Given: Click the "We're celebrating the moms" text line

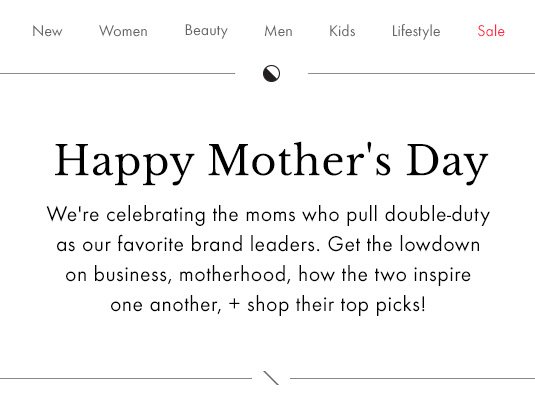Looking at the screenshot, I should click(171, 215).
